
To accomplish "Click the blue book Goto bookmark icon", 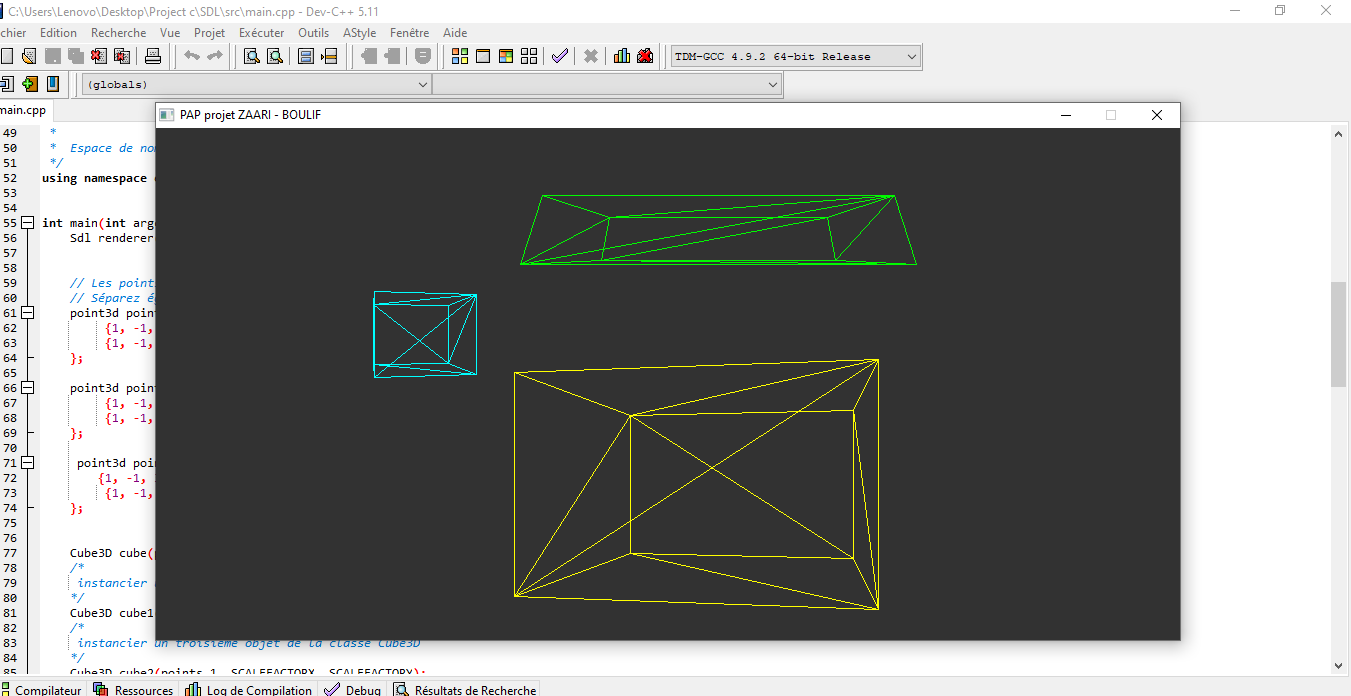I will (x=53, y=84).
